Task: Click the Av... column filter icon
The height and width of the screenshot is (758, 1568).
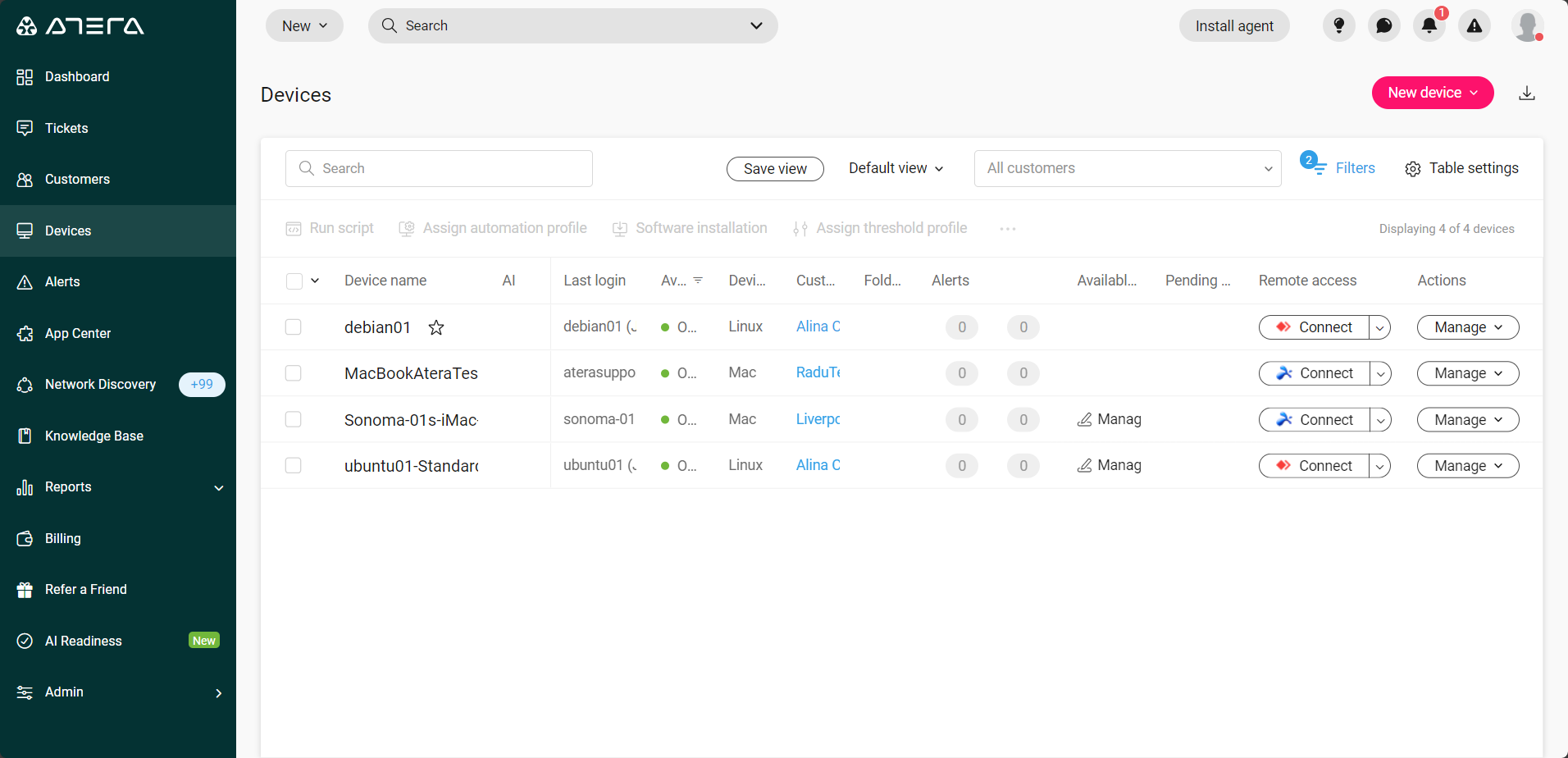Action: pos(698,281)
